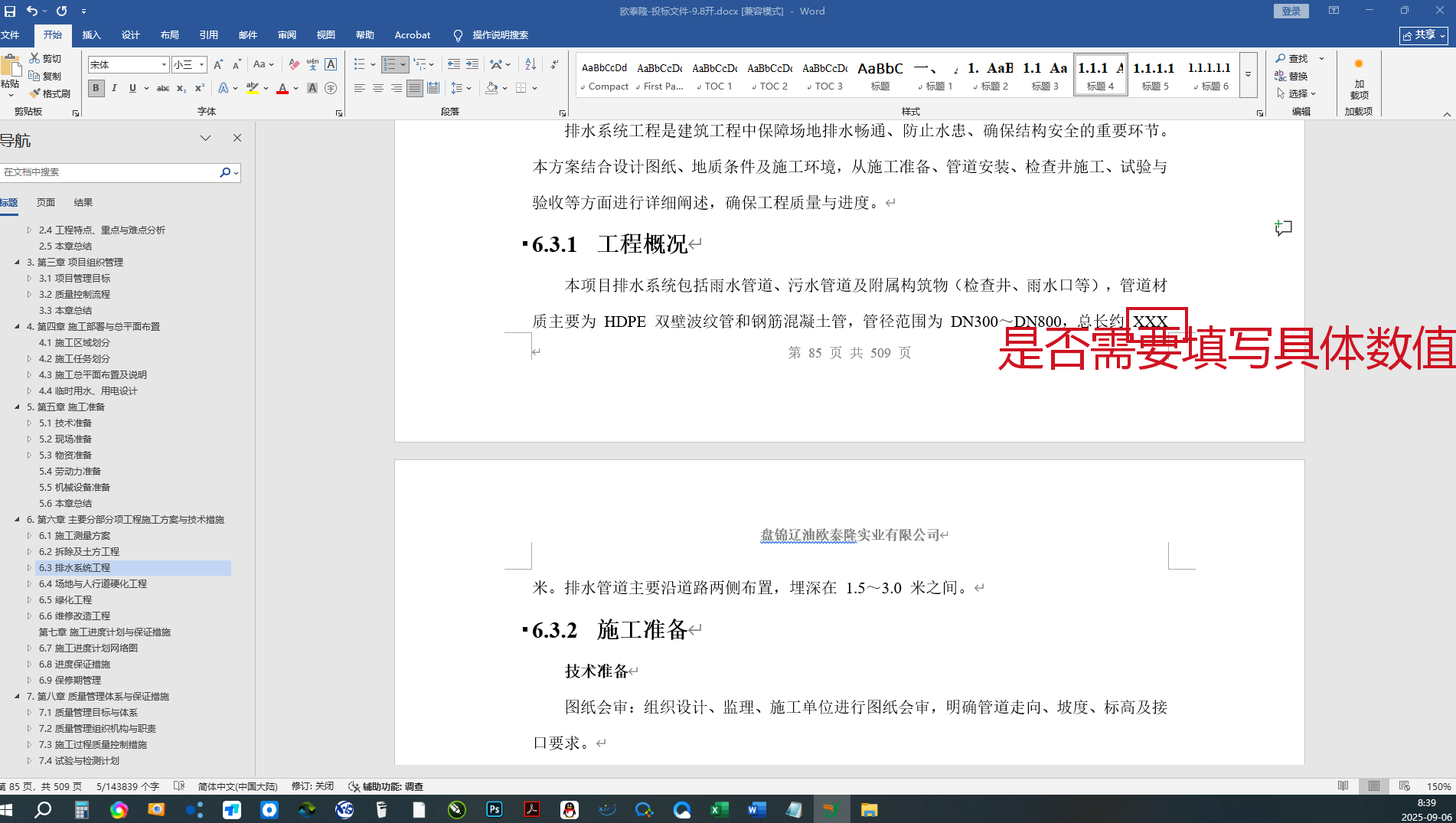
Task: Apply distributed alignment to the paragraph
Action: pos(433,88)
